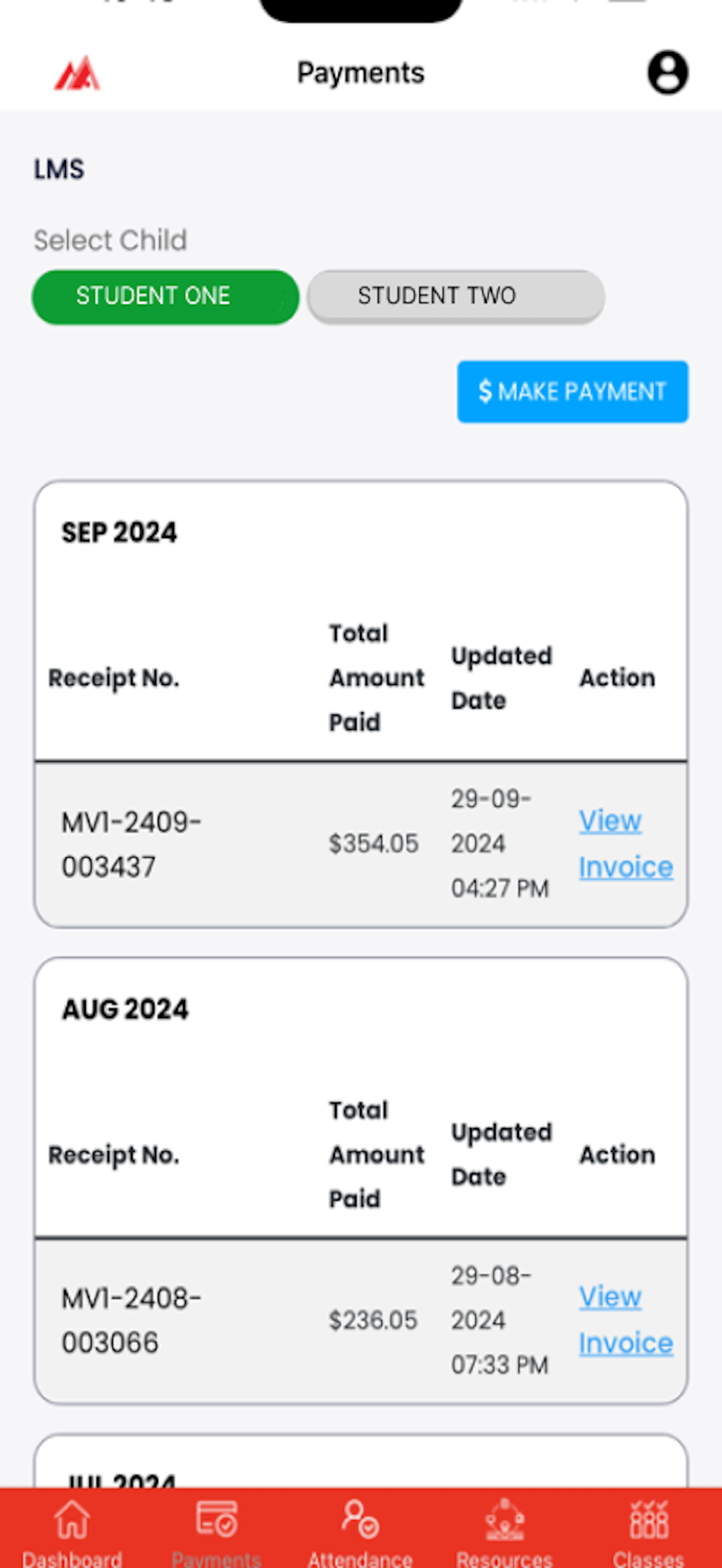This screenshot has height=1568, width=722.
Task: Open the Resources icon
Action: pos(505,1519)
